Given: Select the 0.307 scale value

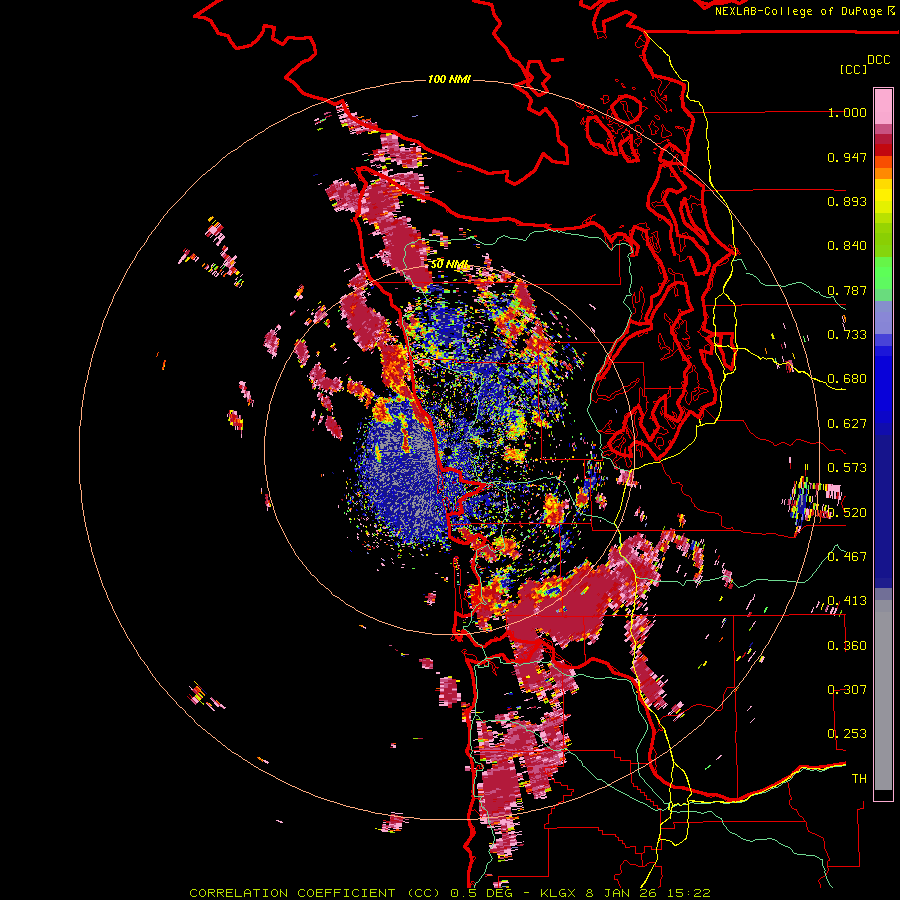Looking at the screenshot, I should pos(847,690).
